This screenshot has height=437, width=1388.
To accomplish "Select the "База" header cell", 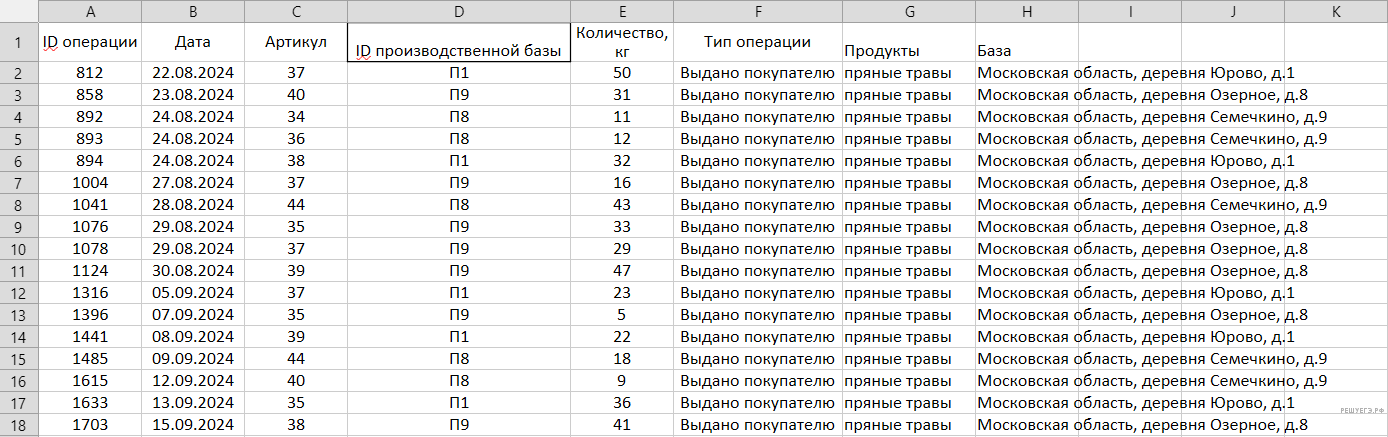I will 1026,50.
